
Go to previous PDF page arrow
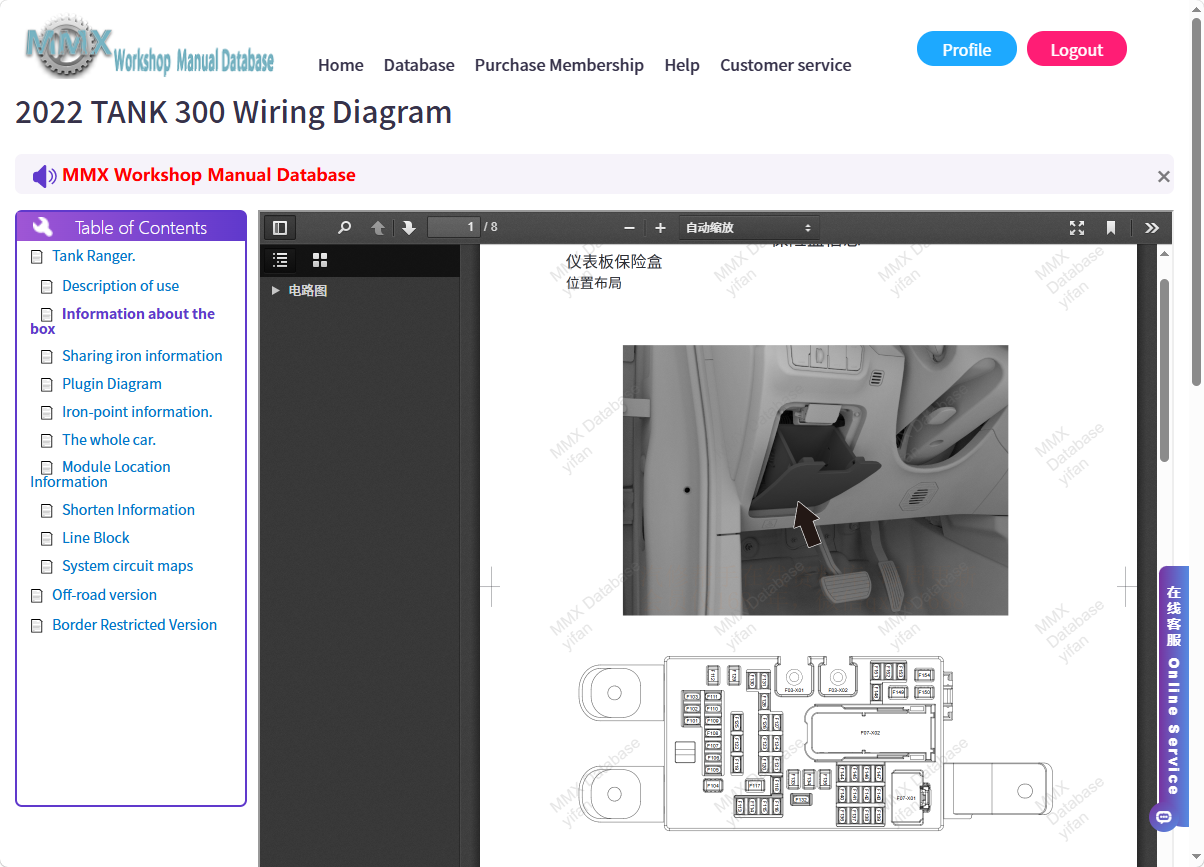coord(378,228)
